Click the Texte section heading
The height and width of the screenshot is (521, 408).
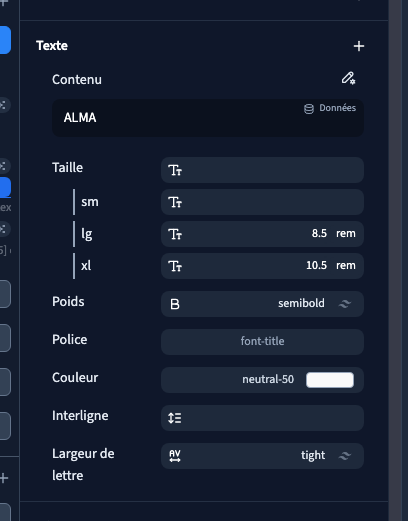coord(52,46)
